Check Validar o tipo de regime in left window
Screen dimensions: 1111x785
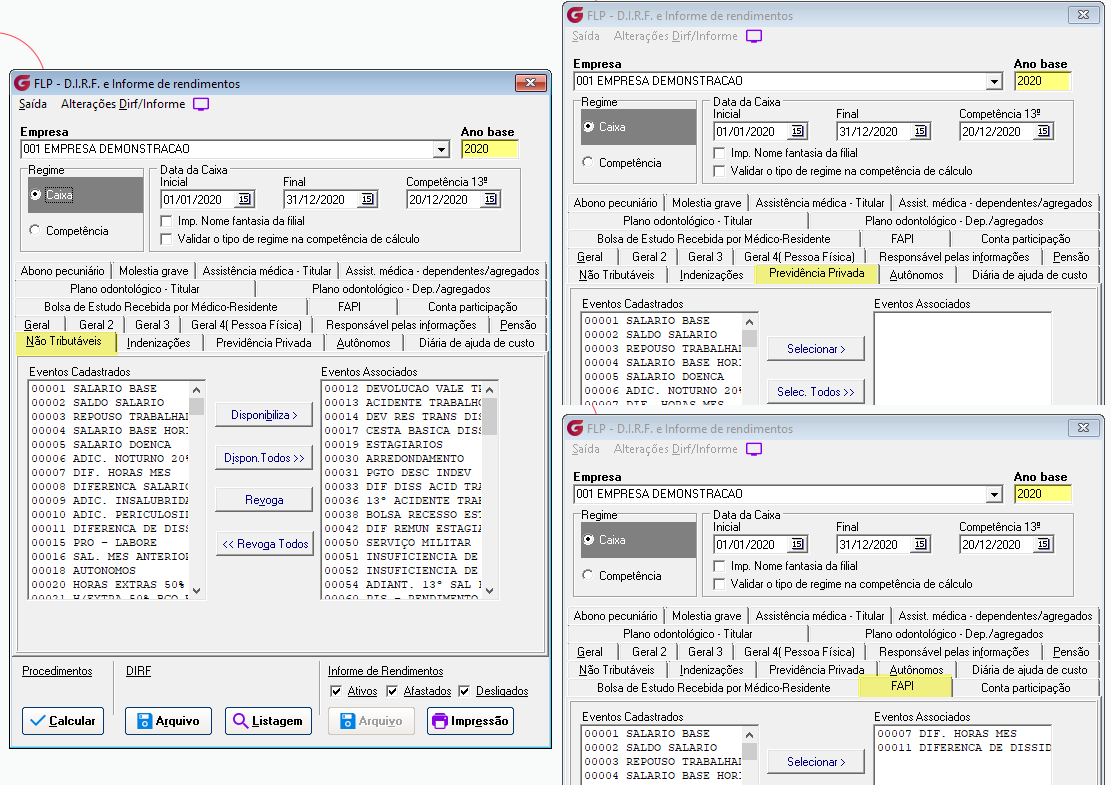pyautogui.click(x=167, y=239)
